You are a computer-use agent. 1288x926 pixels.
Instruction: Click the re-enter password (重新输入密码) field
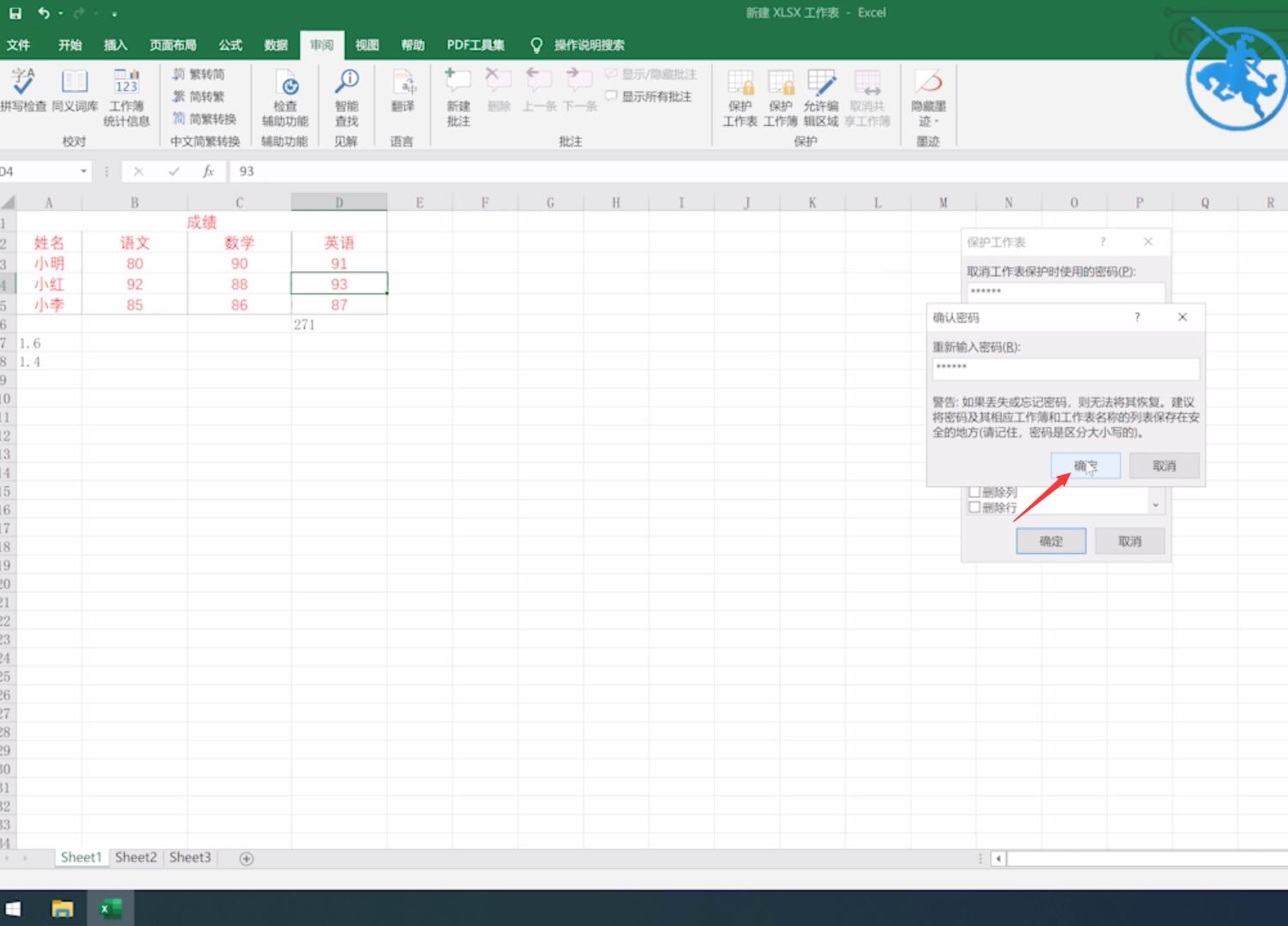[1066, 369]
